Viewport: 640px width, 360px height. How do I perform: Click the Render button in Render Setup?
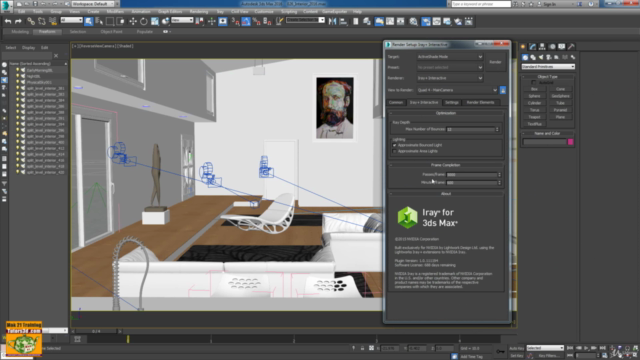tap(496, 62)
